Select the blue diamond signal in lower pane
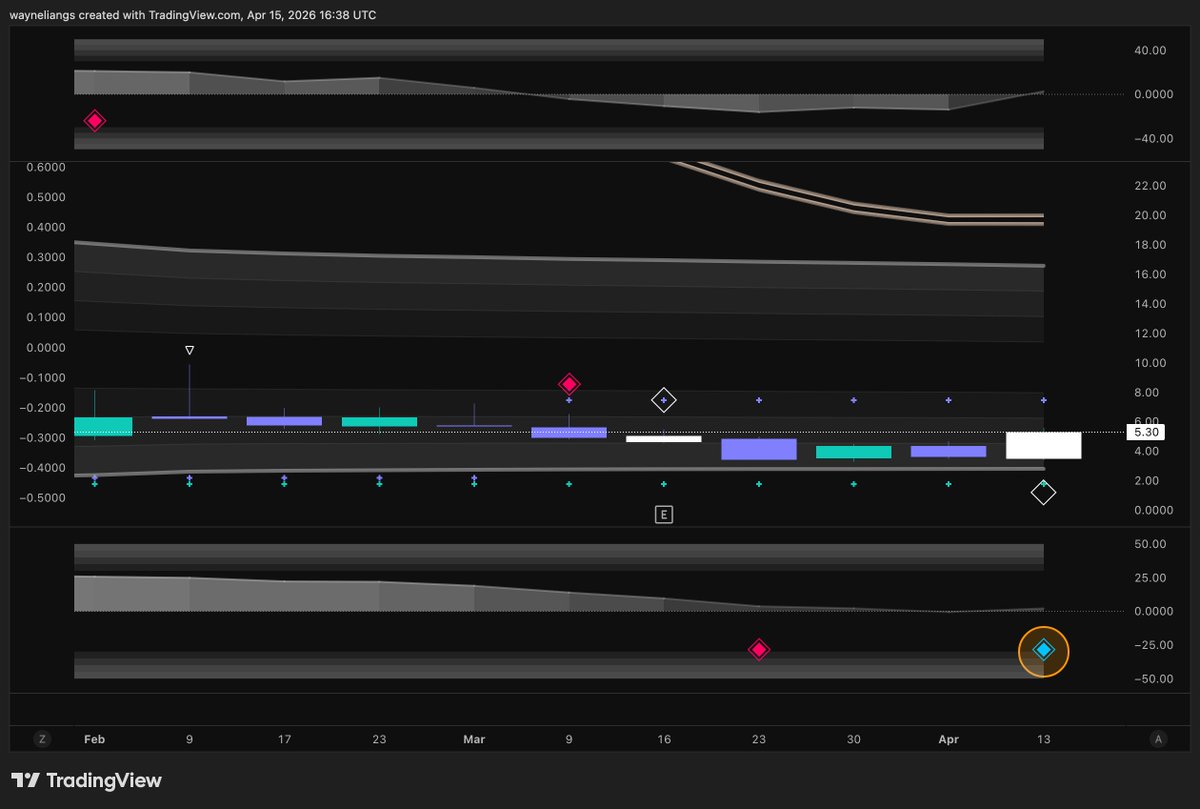Viewport: 1200px width, 809px height. (1044, 650)
